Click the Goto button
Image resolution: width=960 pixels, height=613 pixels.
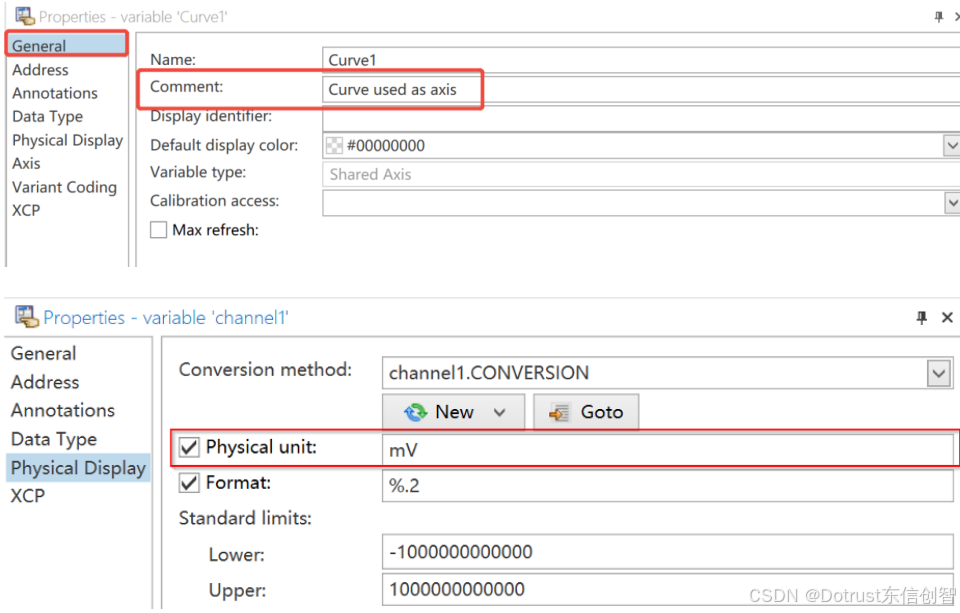pos(586,412)
